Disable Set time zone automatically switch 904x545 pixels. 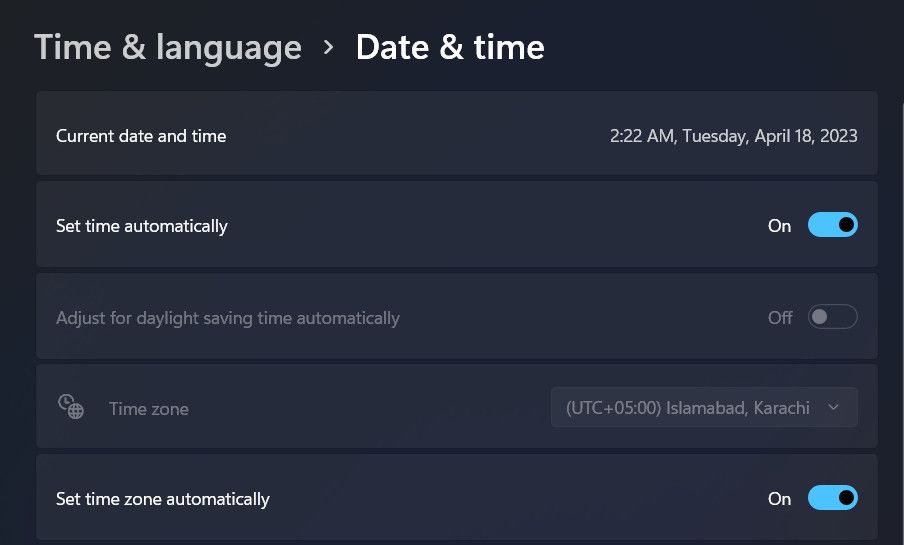(x=832, y=498)
